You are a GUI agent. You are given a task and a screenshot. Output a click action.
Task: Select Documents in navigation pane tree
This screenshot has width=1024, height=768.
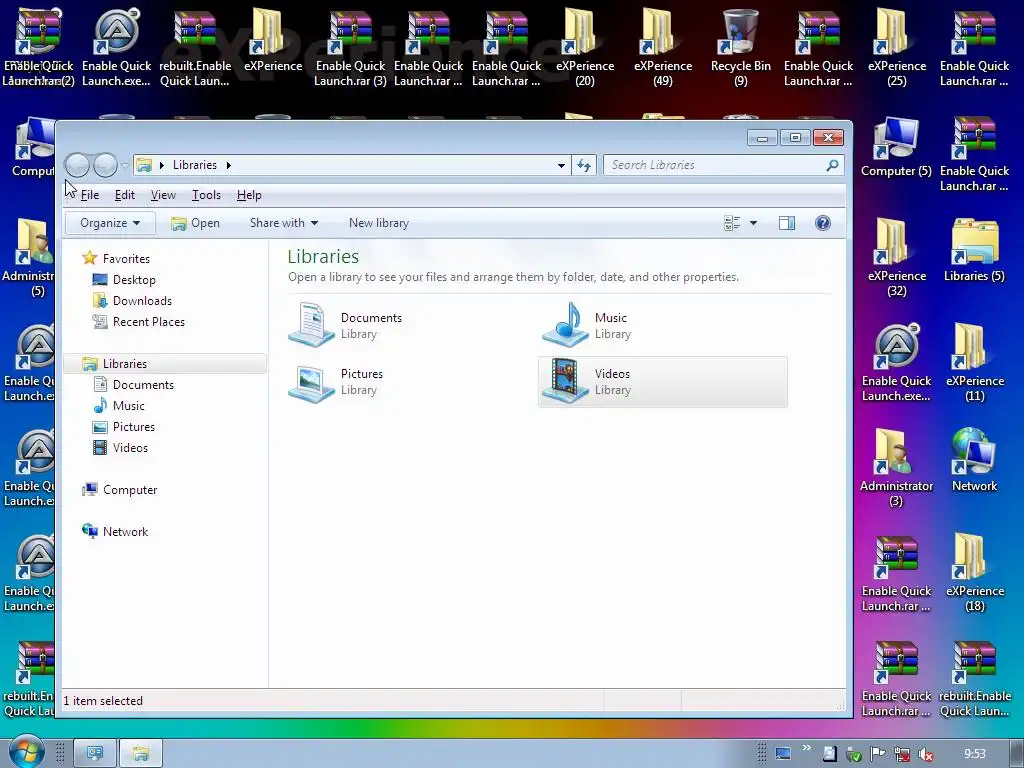(x=143, y=385)
